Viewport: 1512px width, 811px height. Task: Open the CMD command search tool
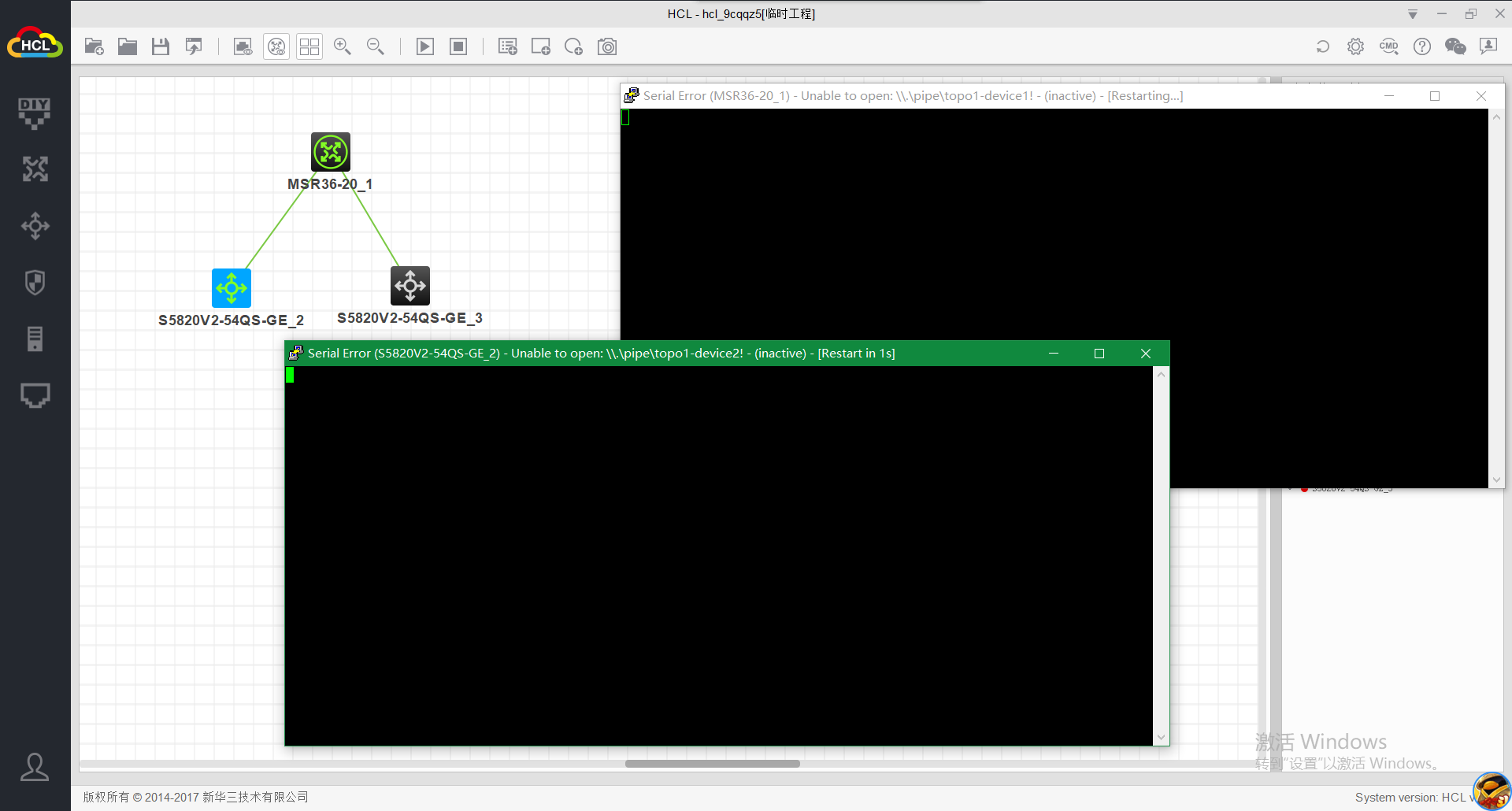1388,46
